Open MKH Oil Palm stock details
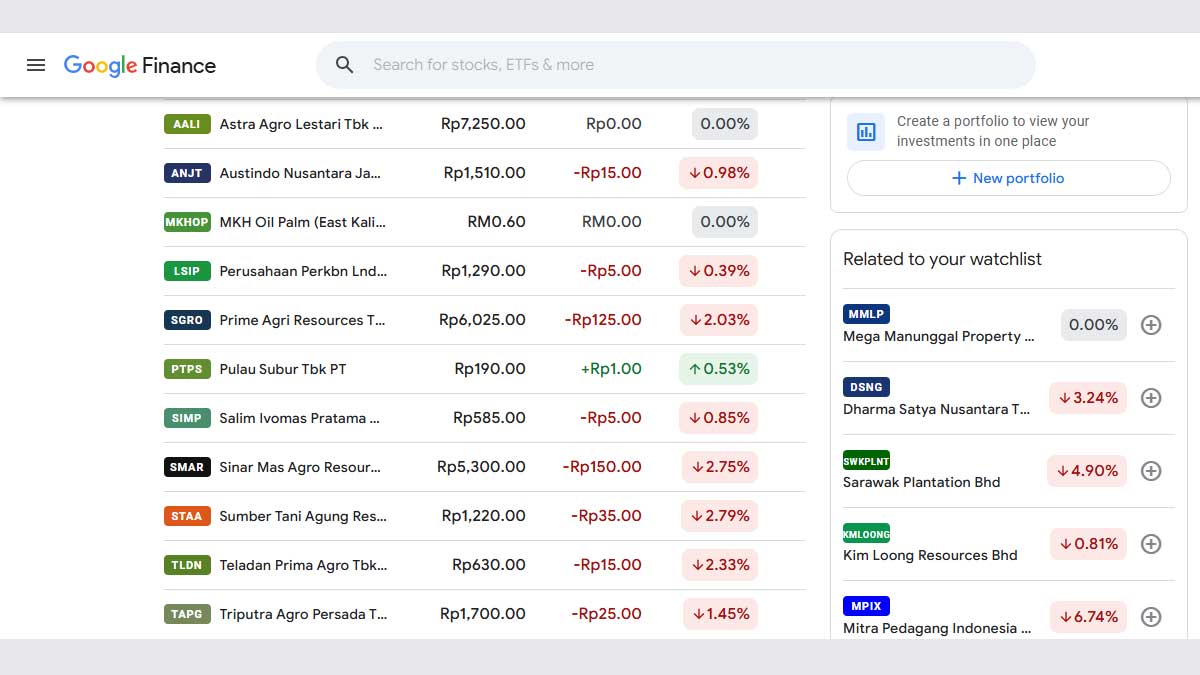Screen dimensions: 1200x675 point(302,222)
